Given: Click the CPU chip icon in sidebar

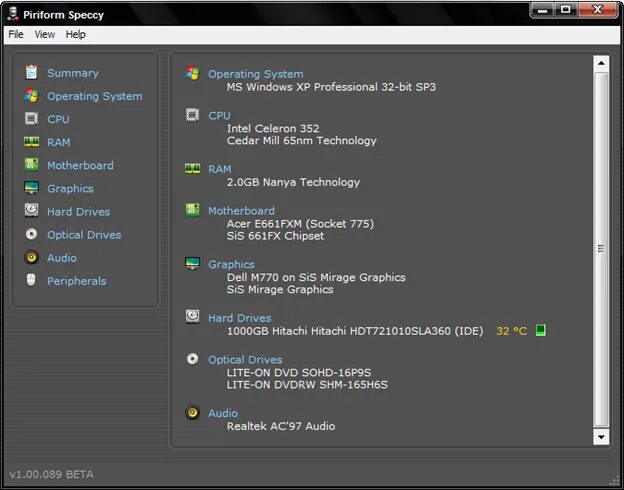Looking at the screenshot, I should [x=31, y=119].
